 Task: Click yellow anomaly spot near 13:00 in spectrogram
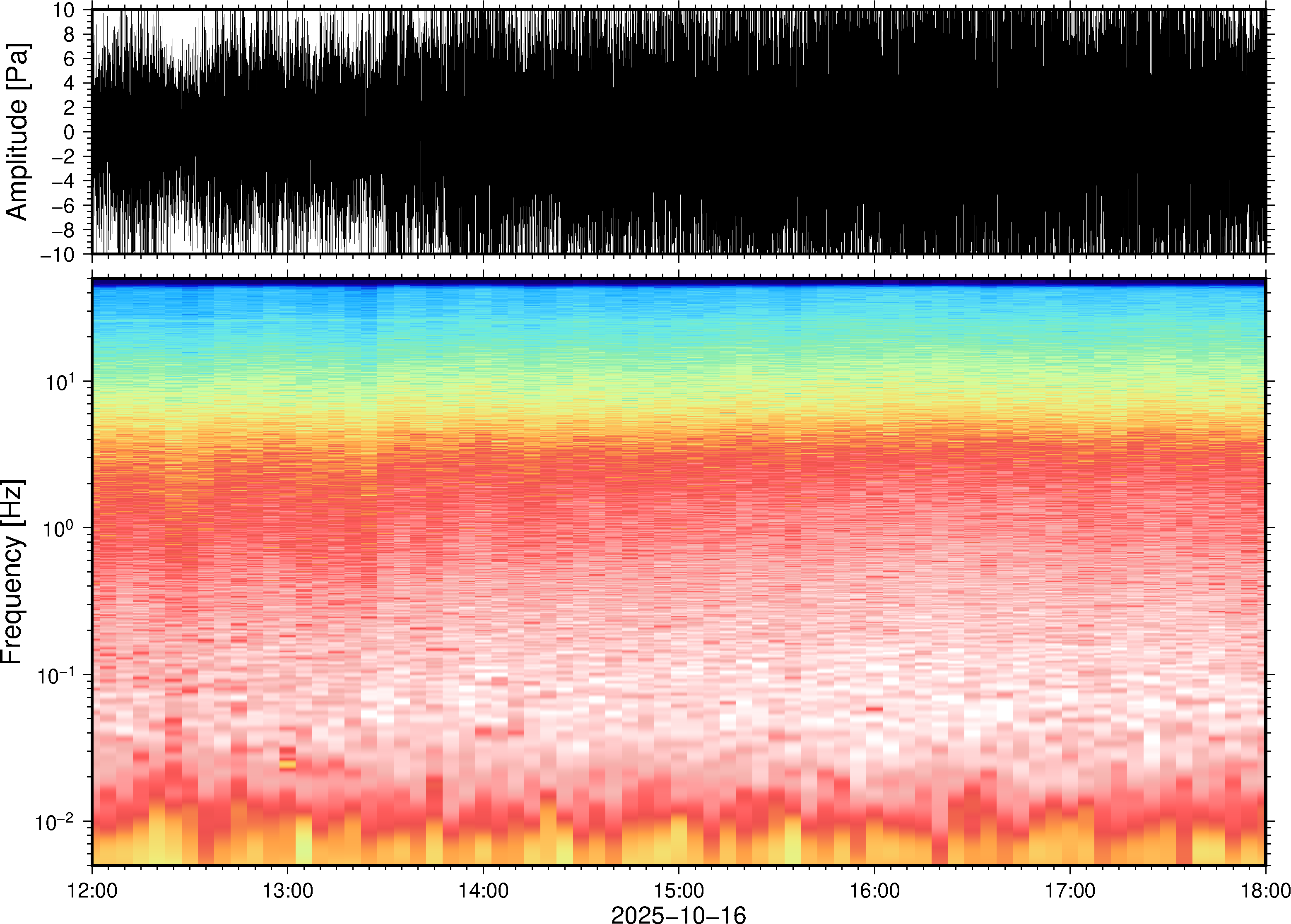(287, 765)
